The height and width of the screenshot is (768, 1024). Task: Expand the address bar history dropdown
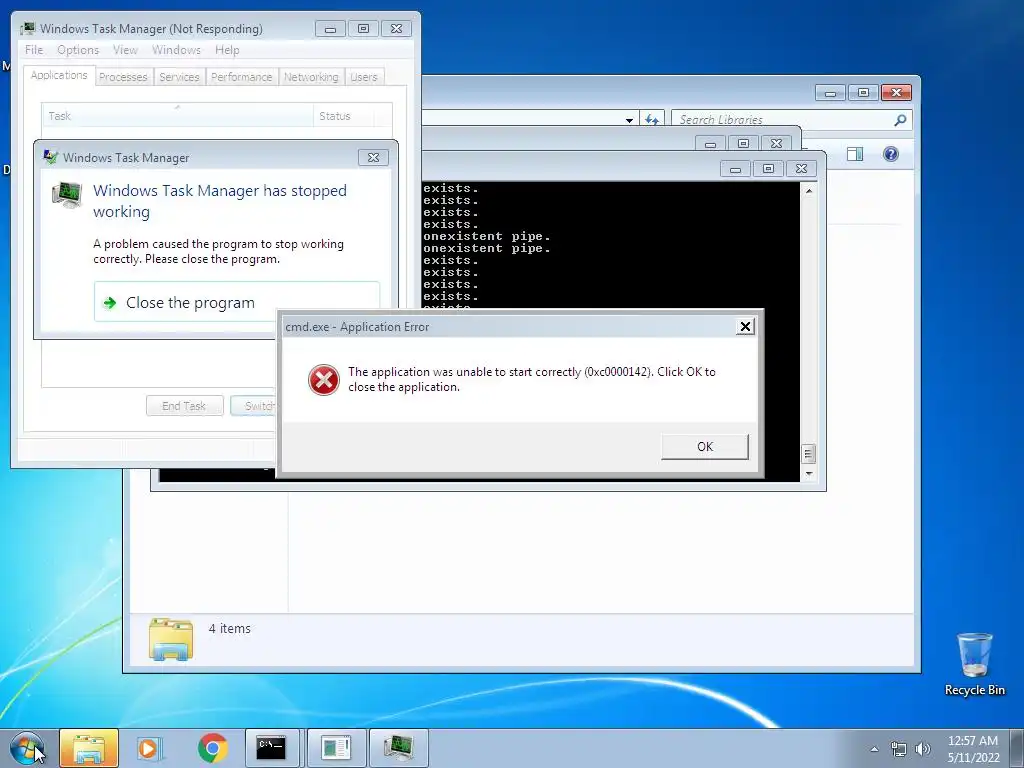click(629, 120)
